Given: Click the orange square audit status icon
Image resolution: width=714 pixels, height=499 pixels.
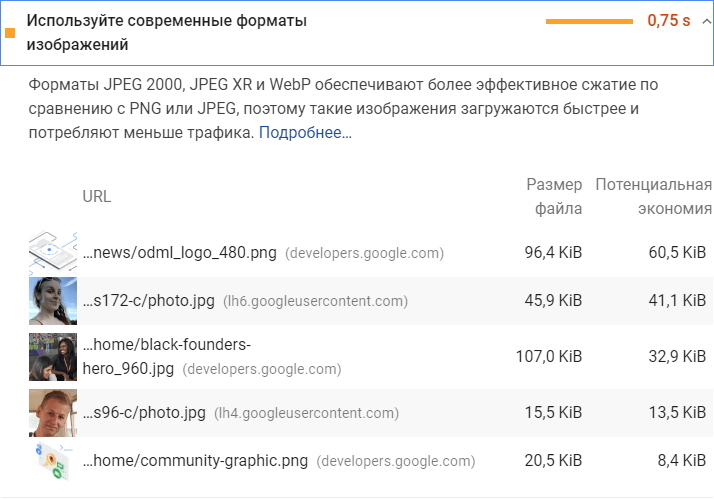Looking at the screenshot, I should pyautogui.click(x=10, y=33).
